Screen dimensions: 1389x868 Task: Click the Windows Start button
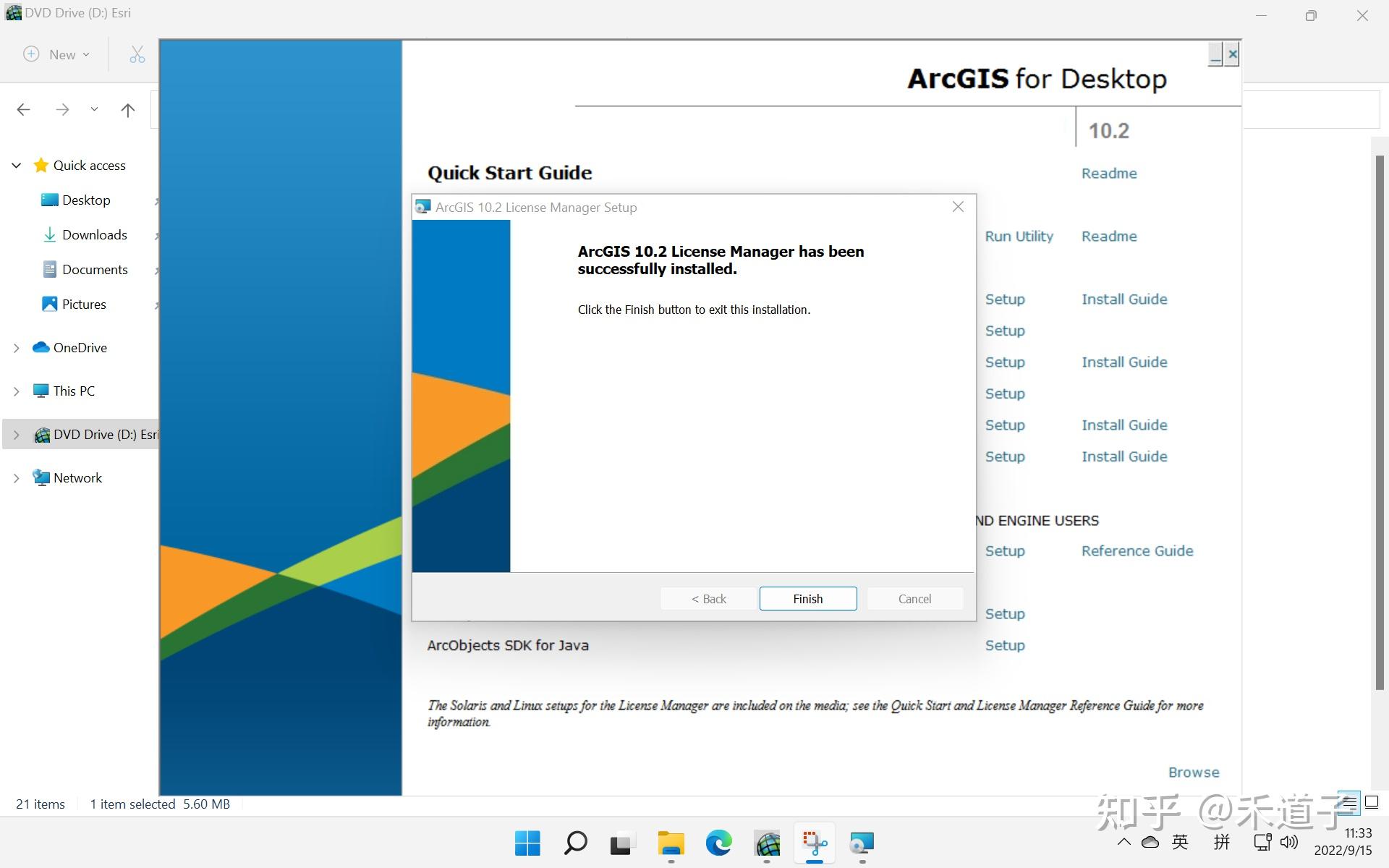point(527,843)
